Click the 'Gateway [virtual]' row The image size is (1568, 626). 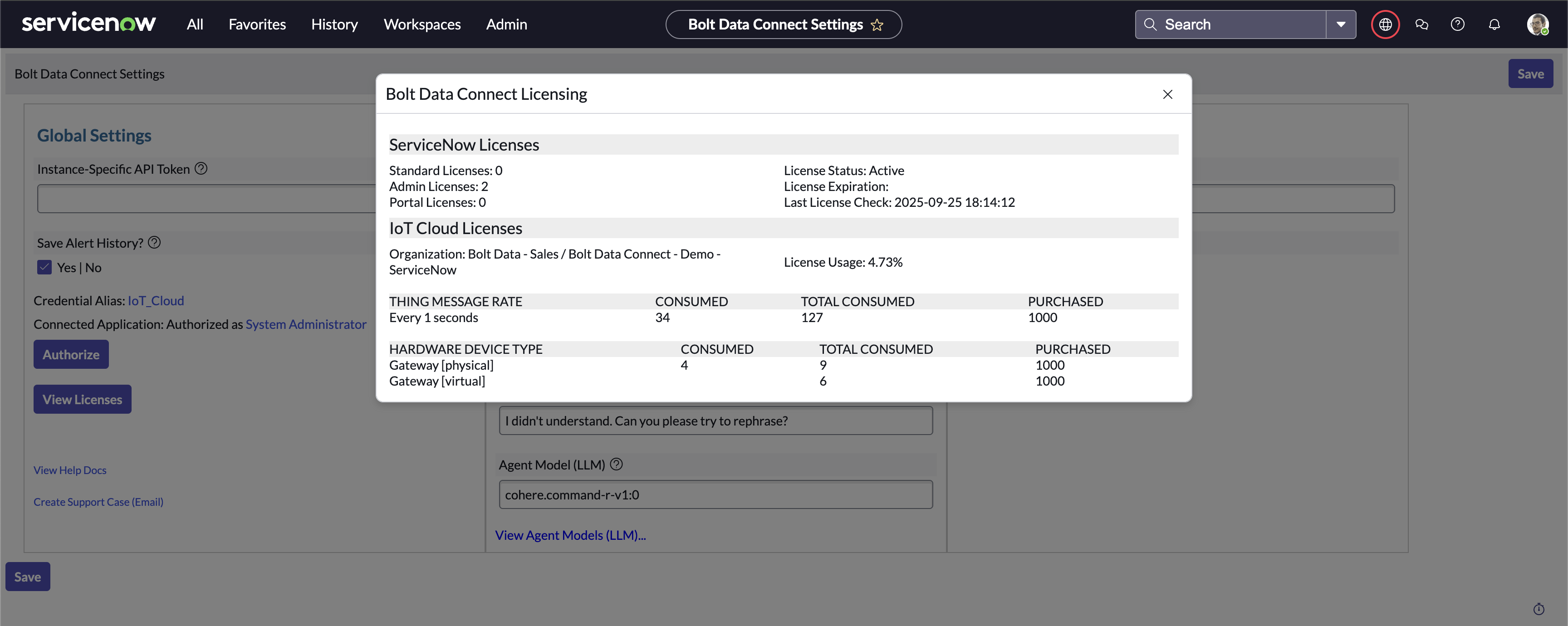(x=784, y=381)
